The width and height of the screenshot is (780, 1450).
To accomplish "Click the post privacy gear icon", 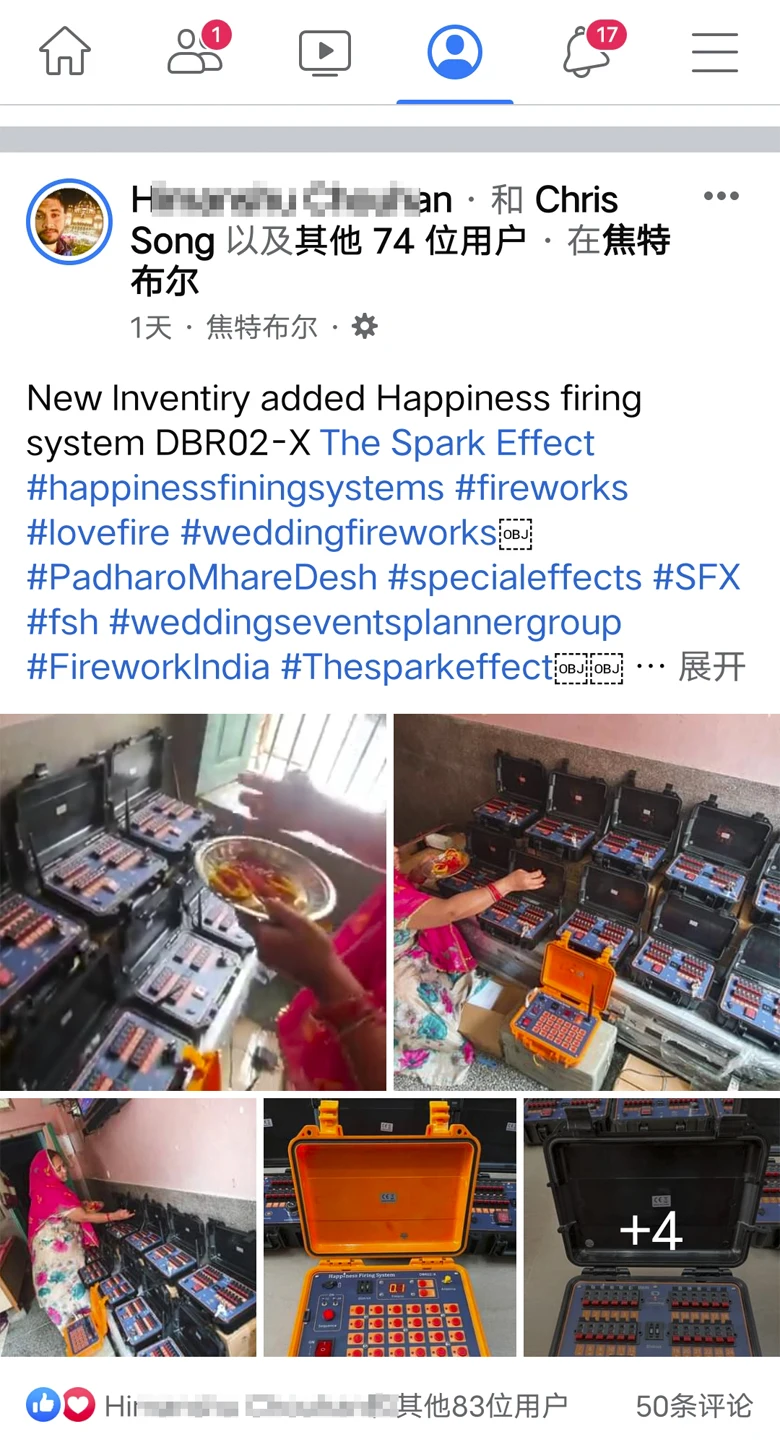I will point(365,326).
